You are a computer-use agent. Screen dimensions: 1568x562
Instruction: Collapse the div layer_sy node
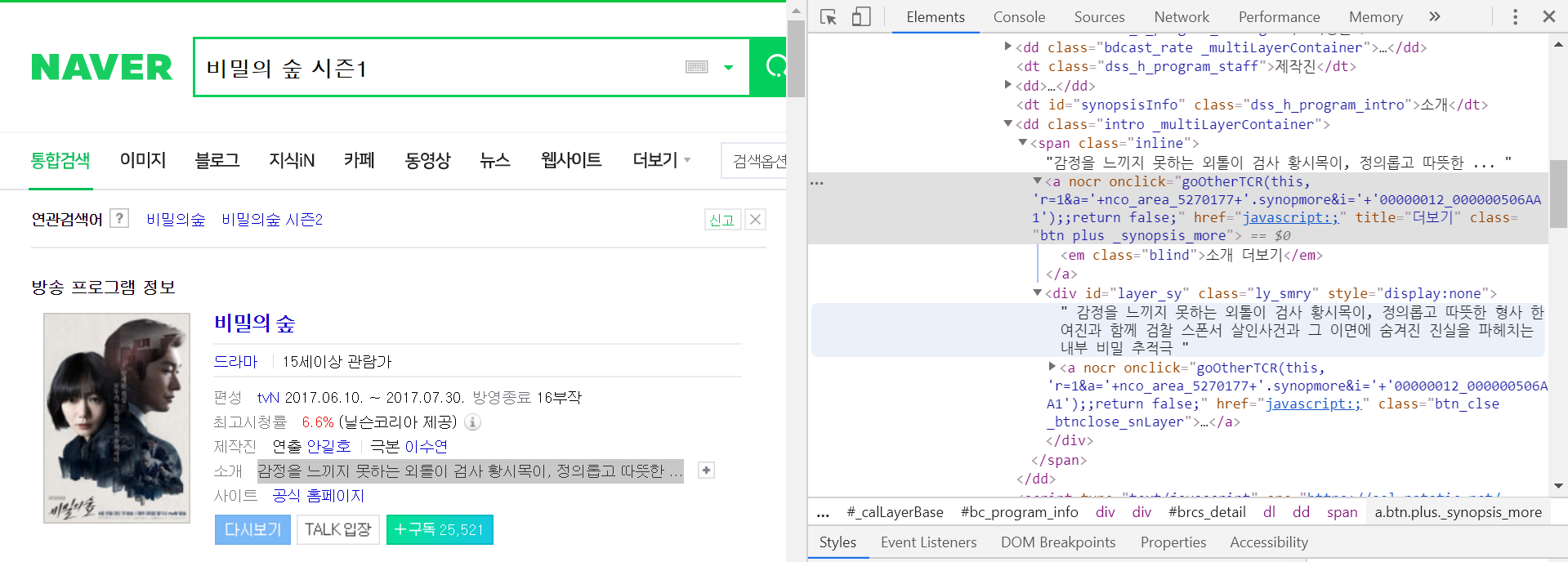[1037, 292]
